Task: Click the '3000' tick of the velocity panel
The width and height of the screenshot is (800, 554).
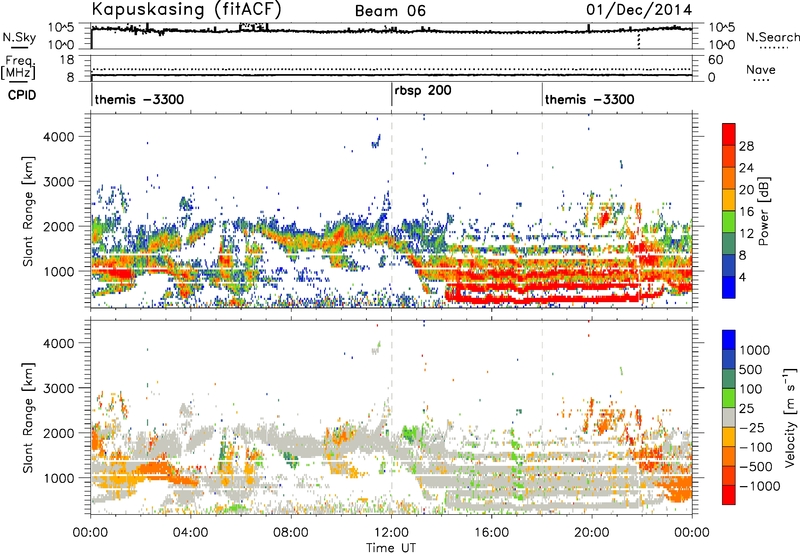Action: [x=59, y=388]
